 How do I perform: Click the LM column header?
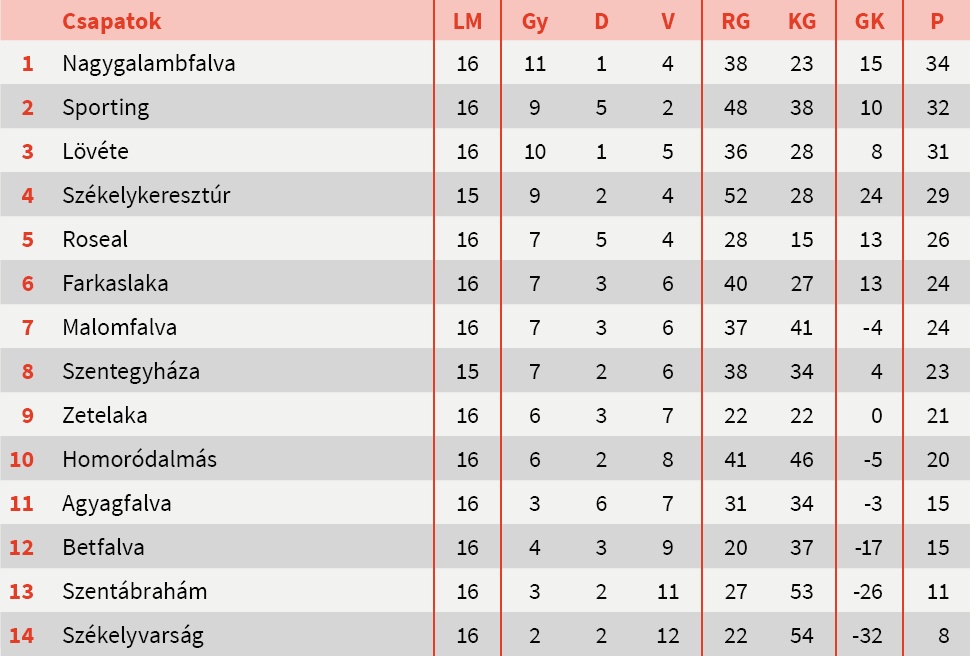tap(467, 21)
